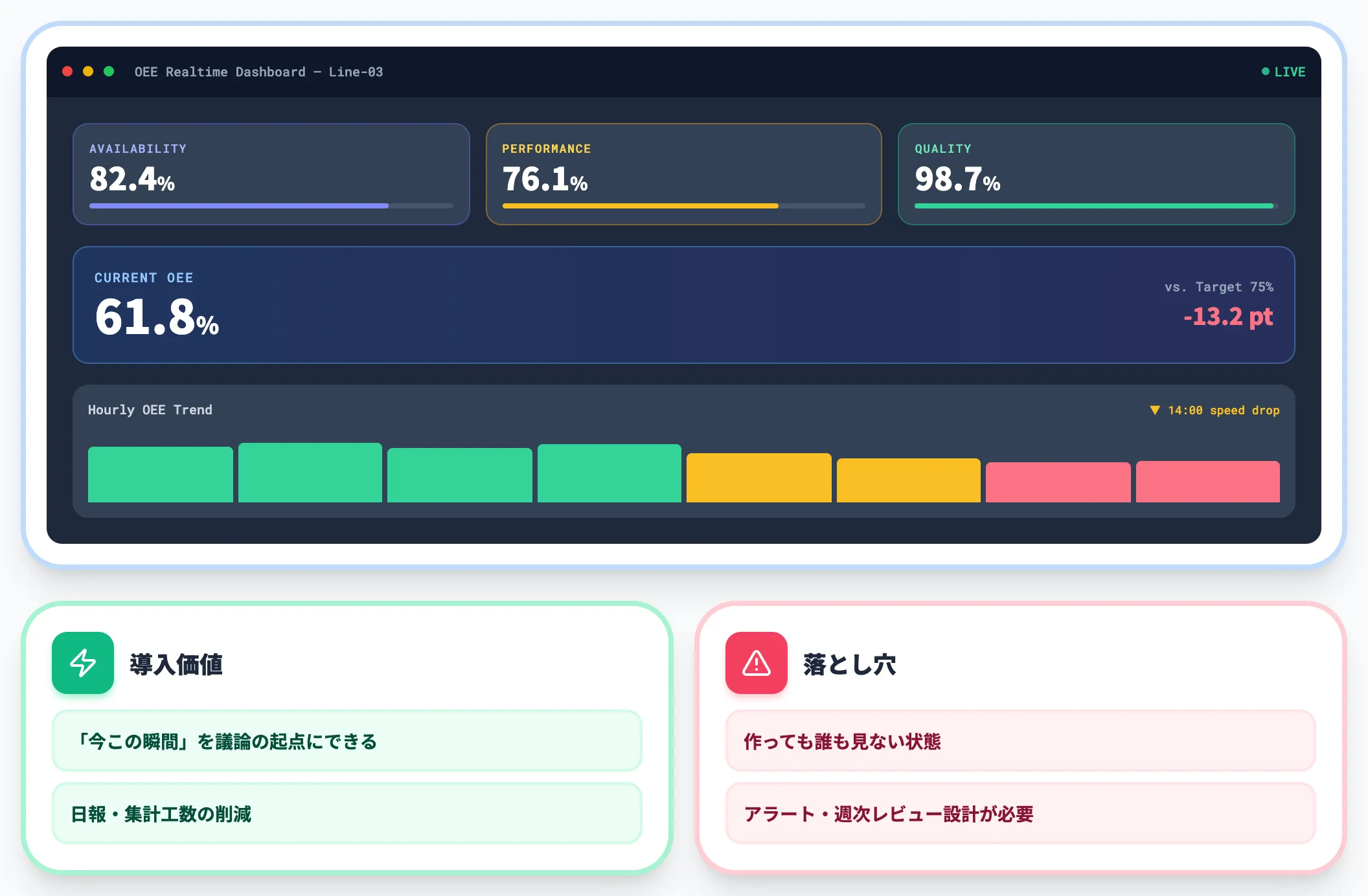The width and height of the screenshot is (1368, 896).
Task: Click the 98.7% quality value
Action: (958, 179)
